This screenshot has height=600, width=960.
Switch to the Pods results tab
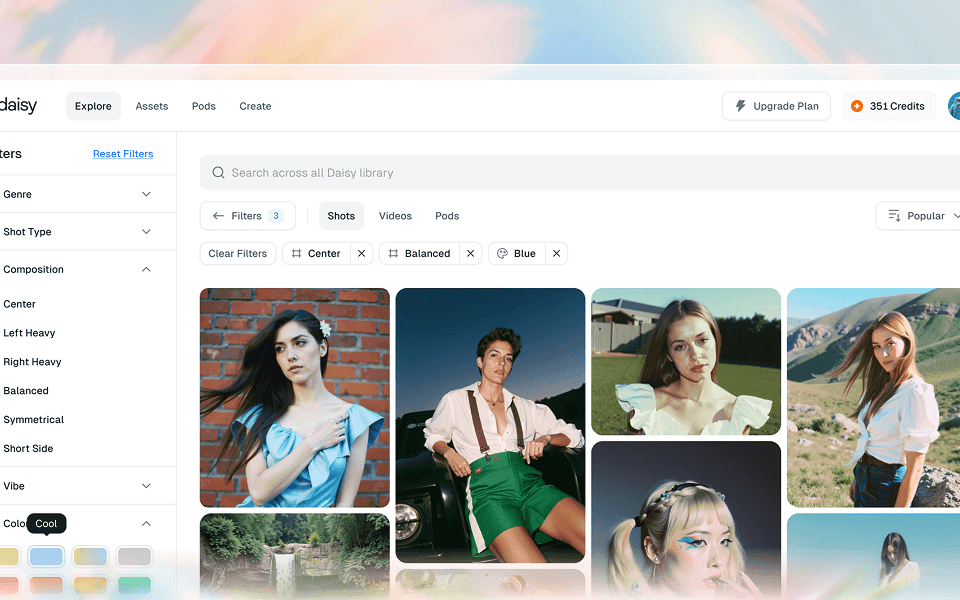tap(447, 216)
